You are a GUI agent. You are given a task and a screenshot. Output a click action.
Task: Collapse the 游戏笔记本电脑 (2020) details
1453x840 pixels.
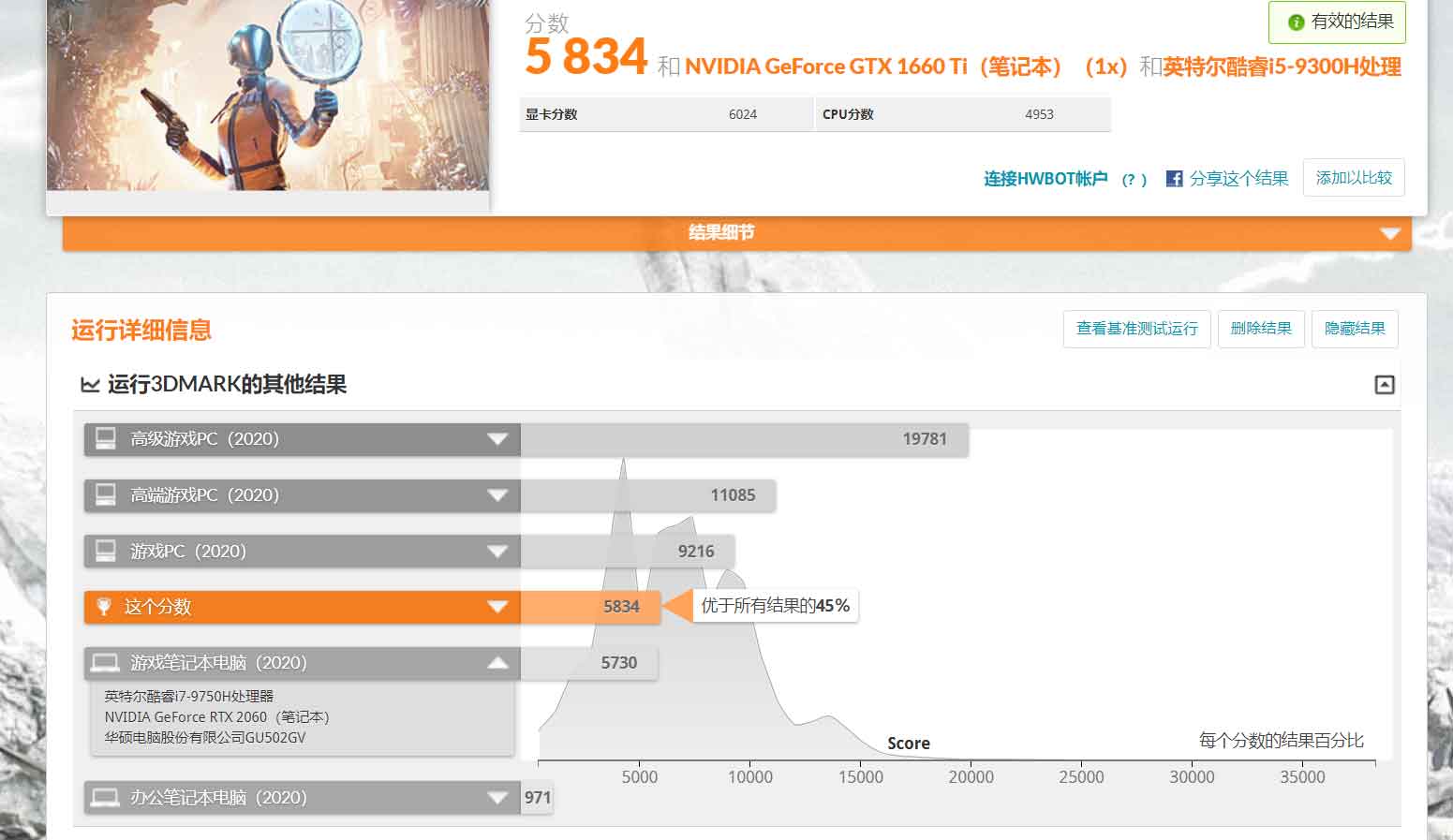[497, 663]
